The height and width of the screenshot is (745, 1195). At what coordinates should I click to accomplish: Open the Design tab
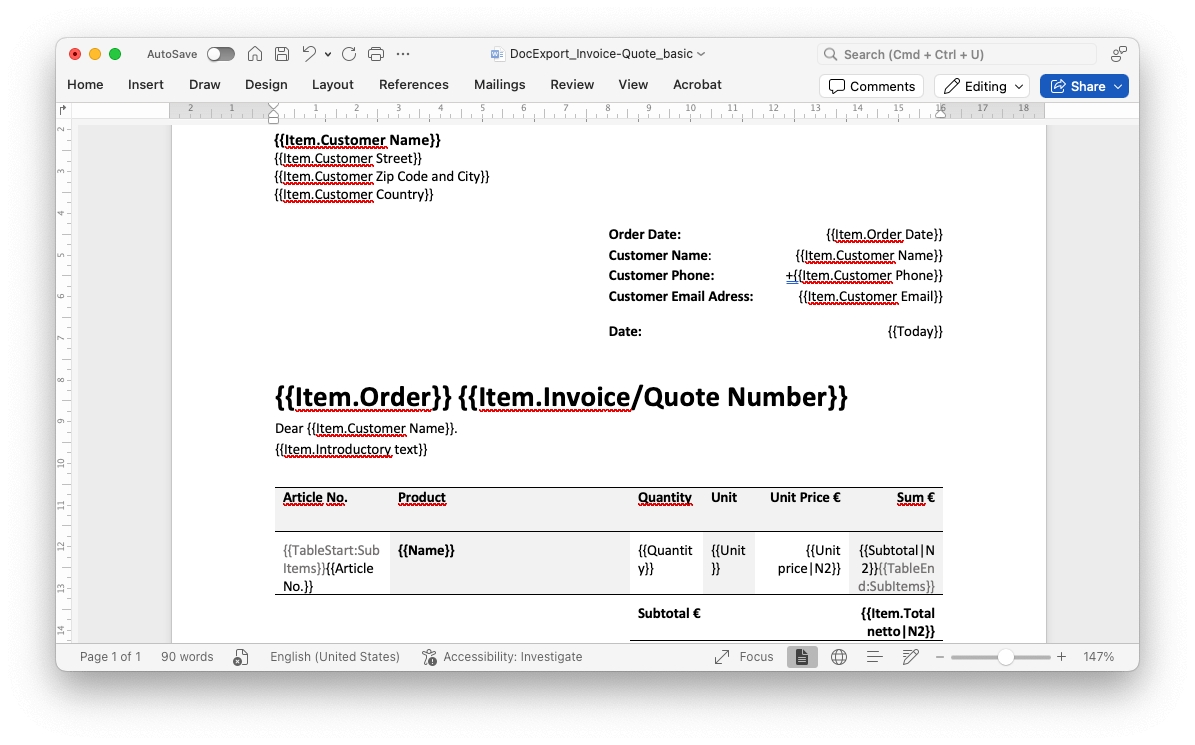266,85
